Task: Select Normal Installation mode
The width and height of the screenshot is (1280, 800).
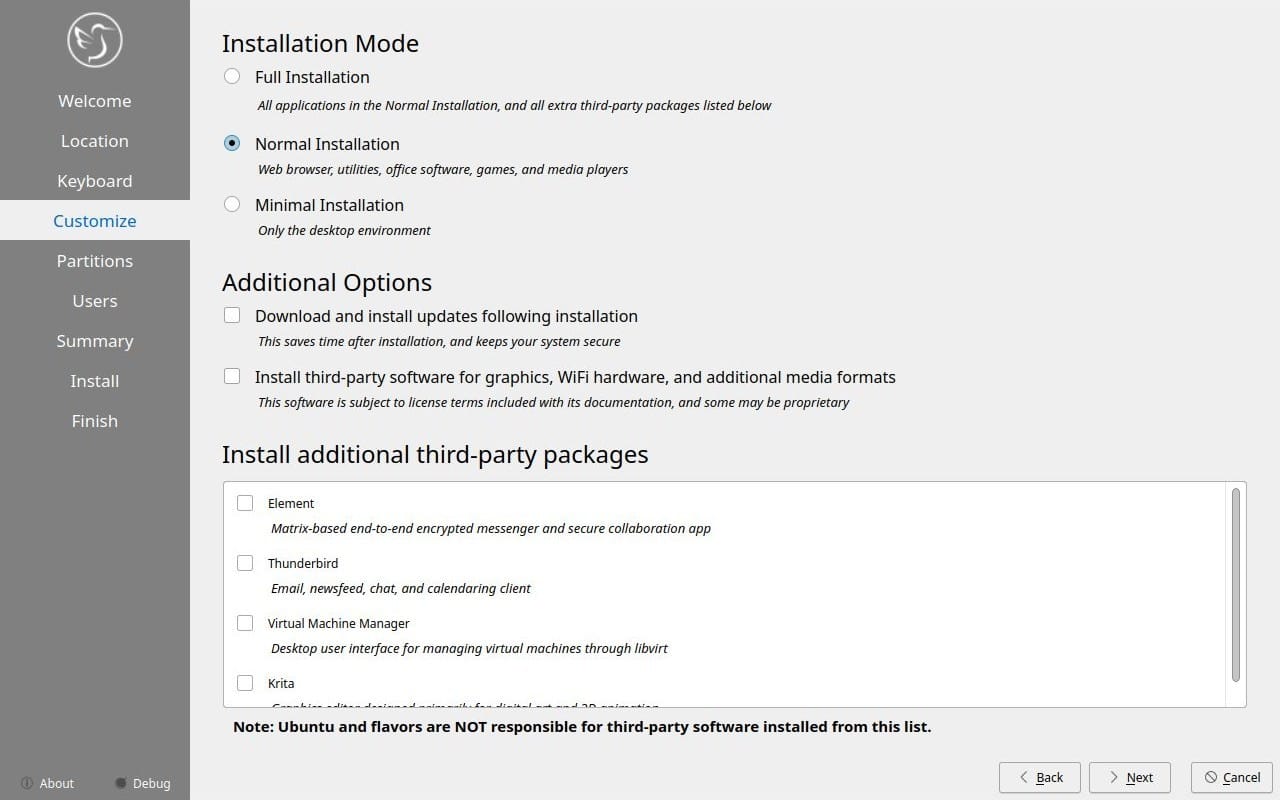Action: tap(232, 143)
